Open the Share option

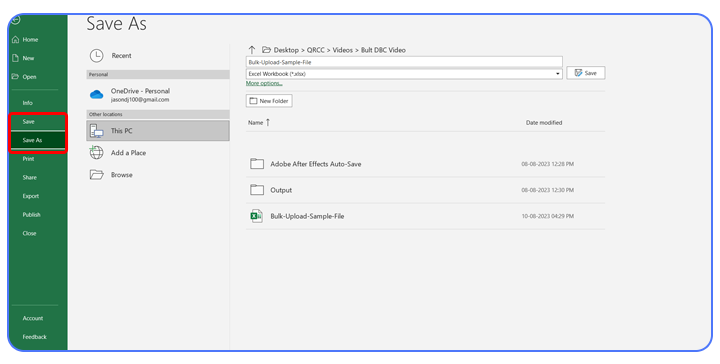point(29,177)
